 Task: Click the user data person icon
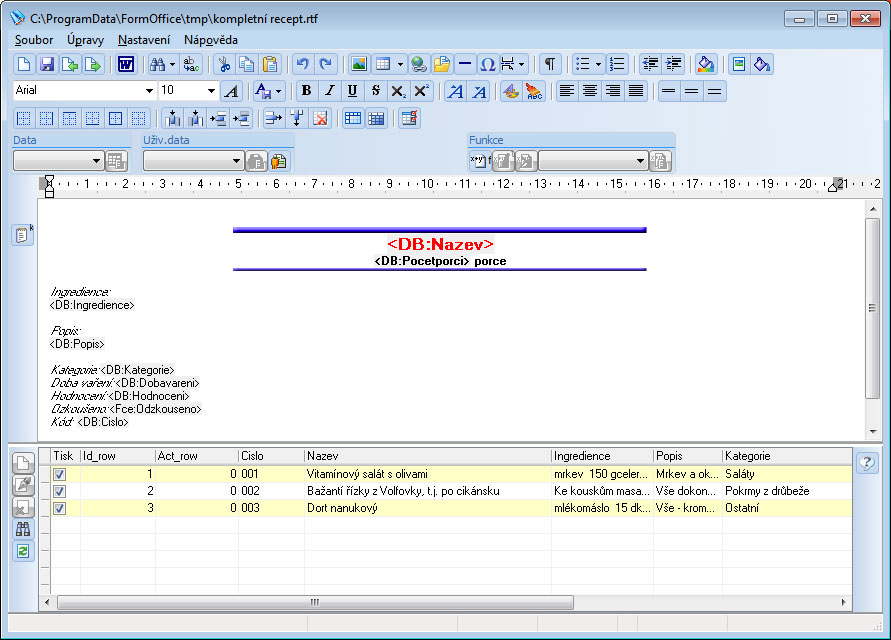click(x=278, y=161)
